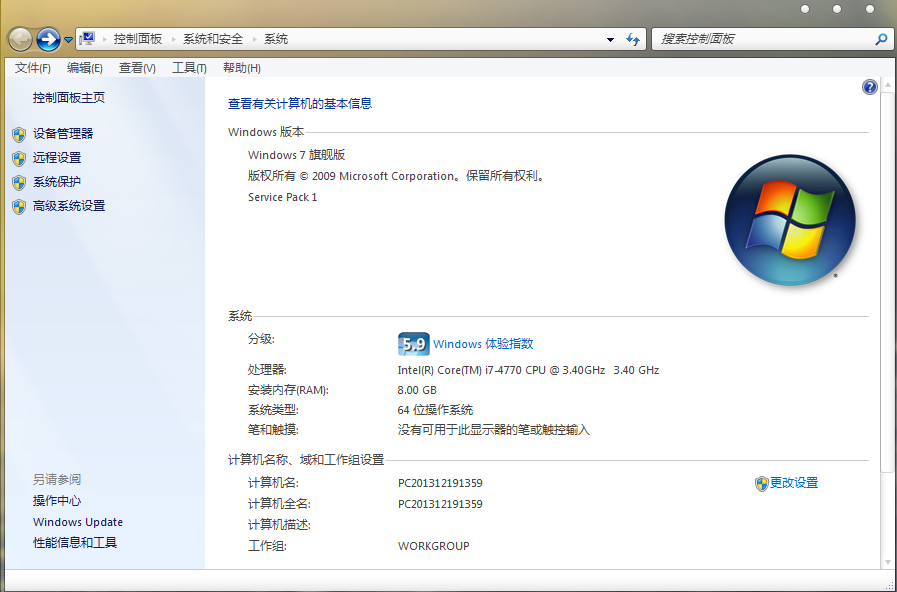Click the shield icon beside 系统保护
The width and height of the screenshot is (897, 592).
19,182
